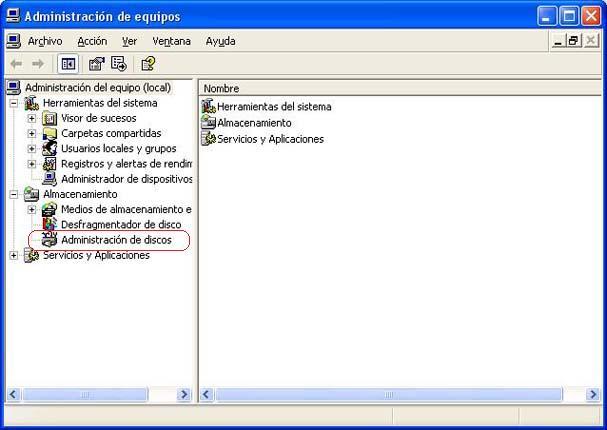Click the menu bar console system icon
The image size is (607, 430).
coord(14,41)
